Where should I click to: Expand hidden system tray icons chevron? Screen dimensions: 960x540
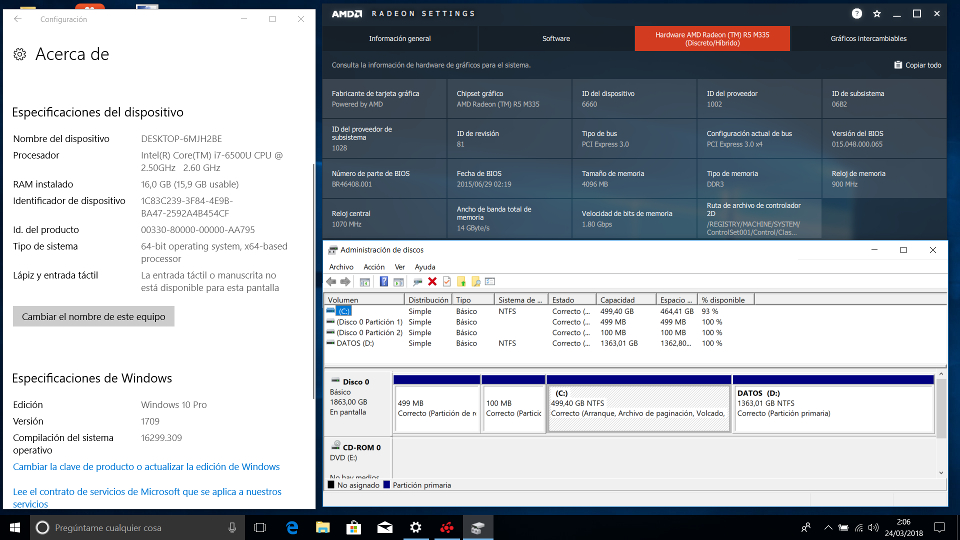click(828, 527)
